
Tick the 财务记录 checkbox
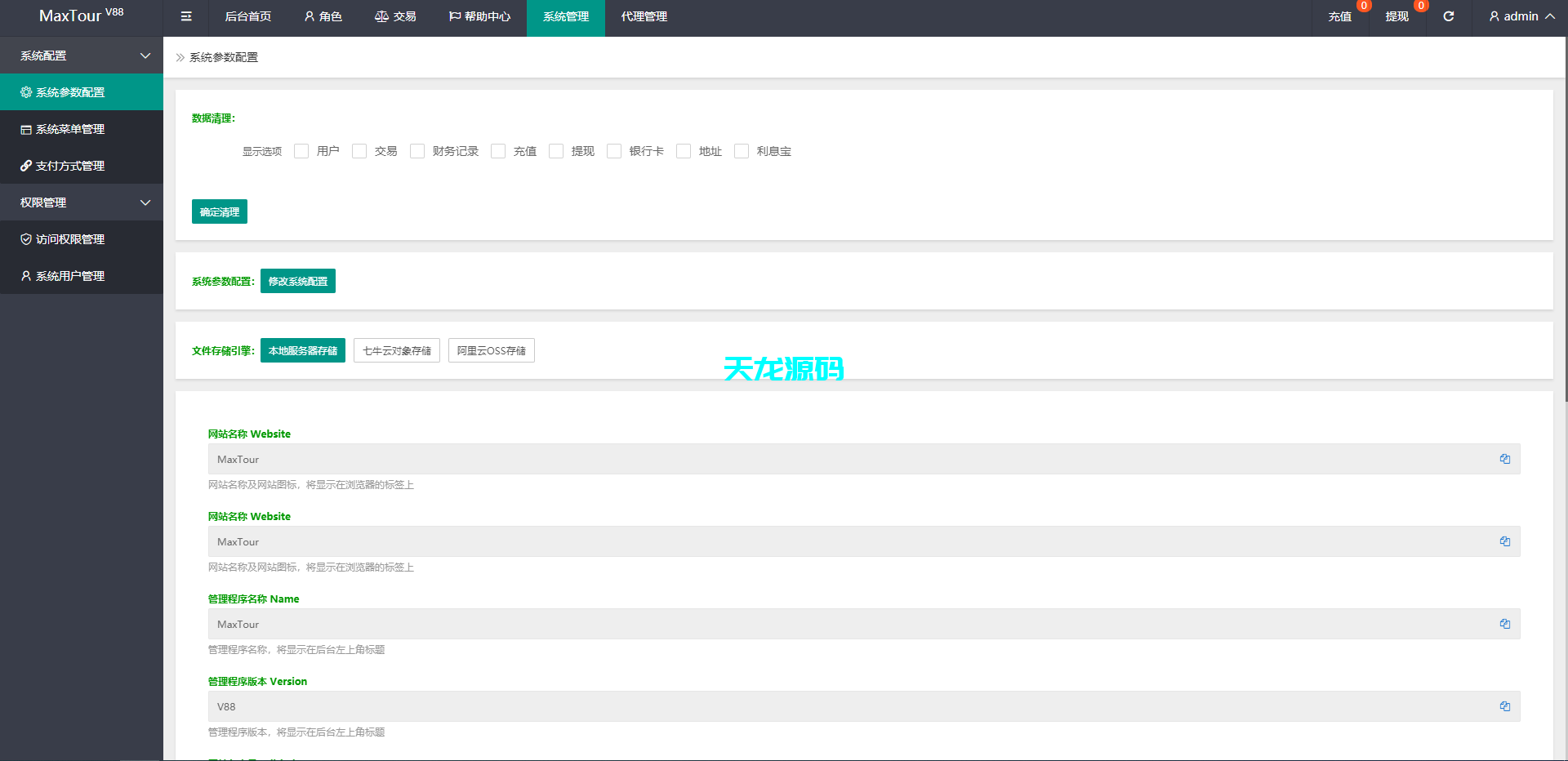(417, 151)
